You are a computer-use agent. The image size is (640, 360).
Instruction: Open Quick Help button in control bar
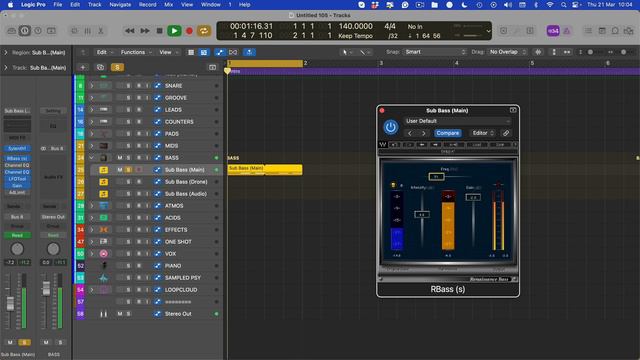[38, 31]
